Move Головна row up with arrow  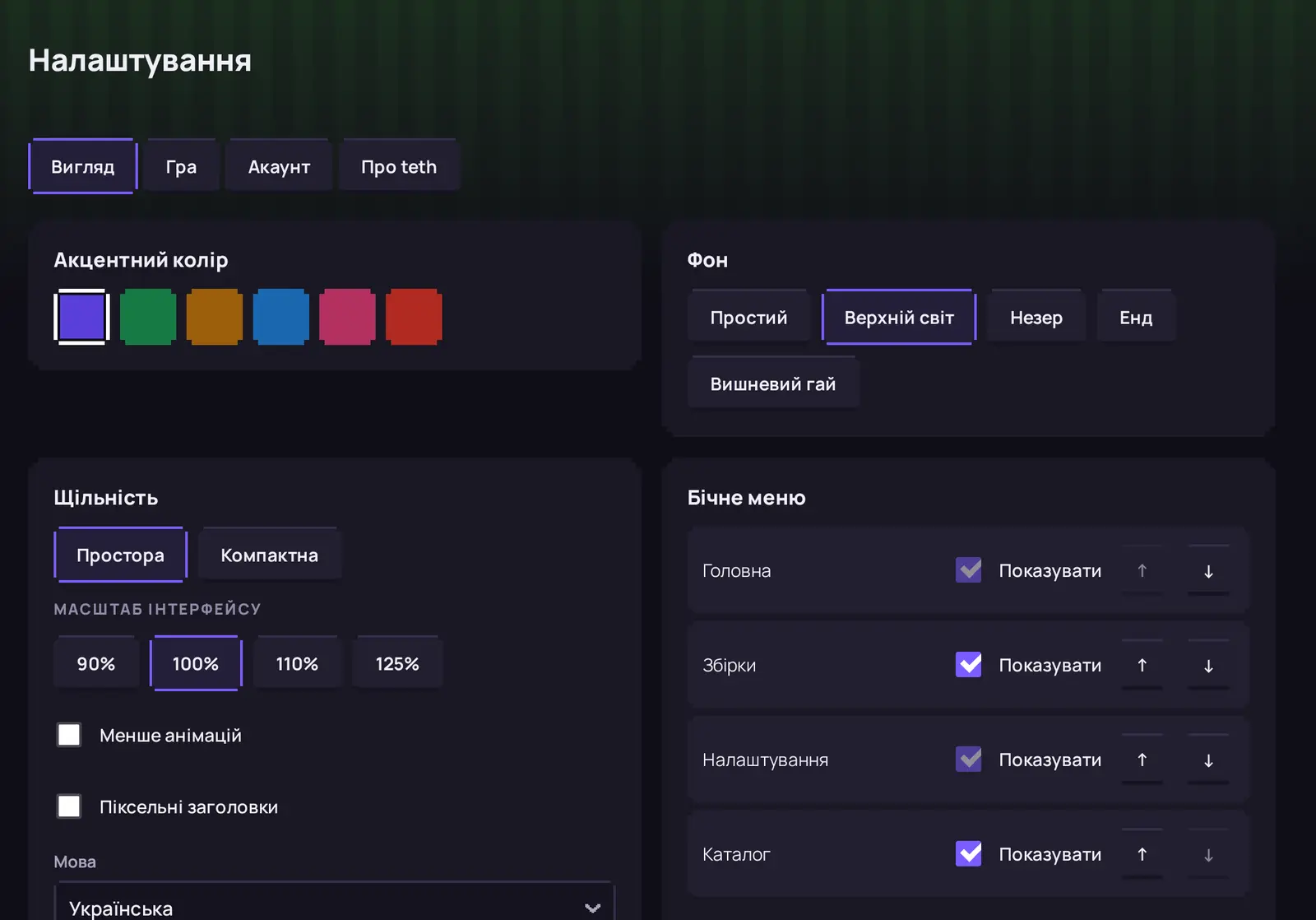(1142, 570)
